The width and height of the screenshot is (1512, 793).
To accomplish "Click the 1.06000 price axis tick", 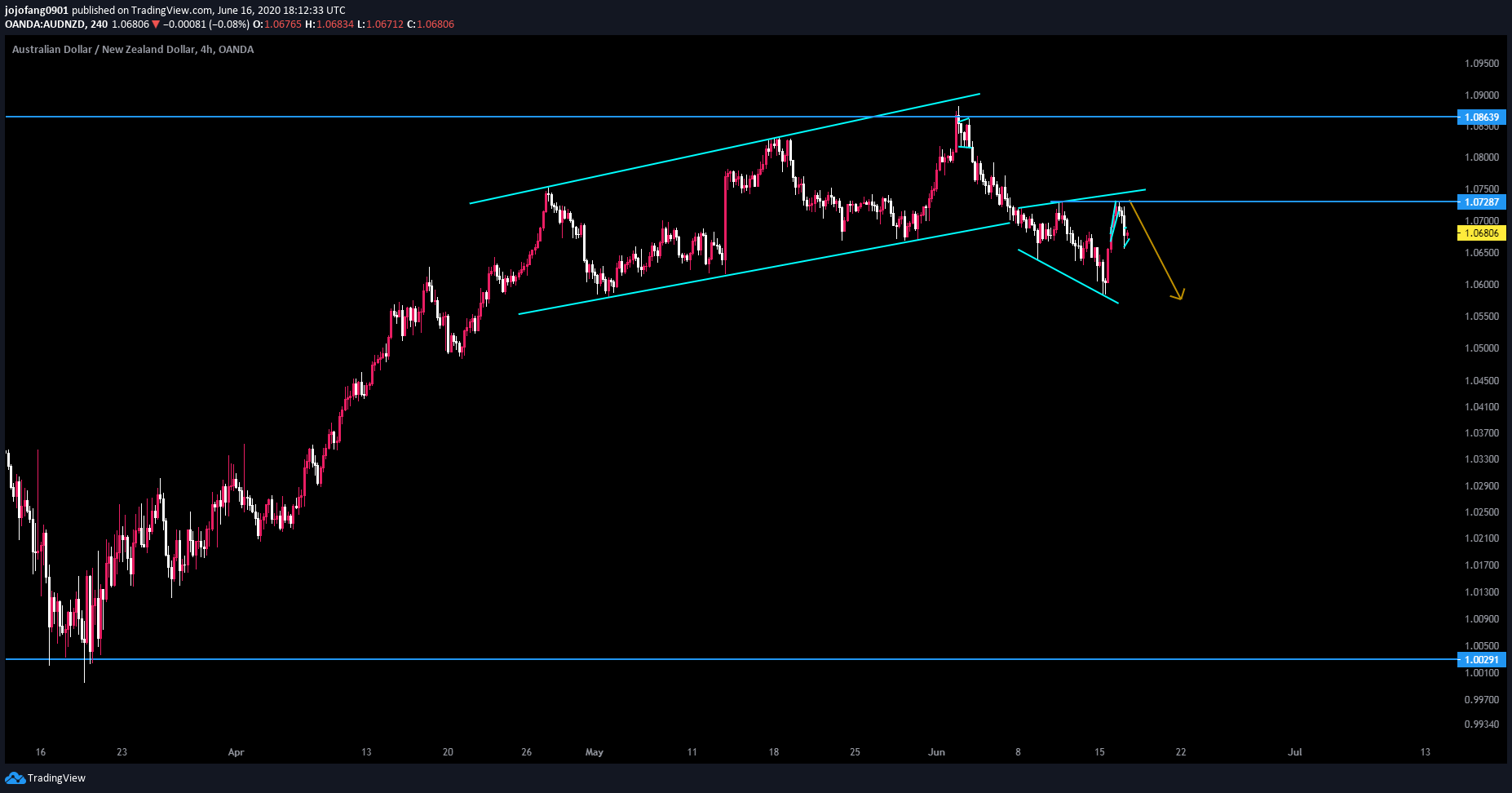I will pos(1482,284).
